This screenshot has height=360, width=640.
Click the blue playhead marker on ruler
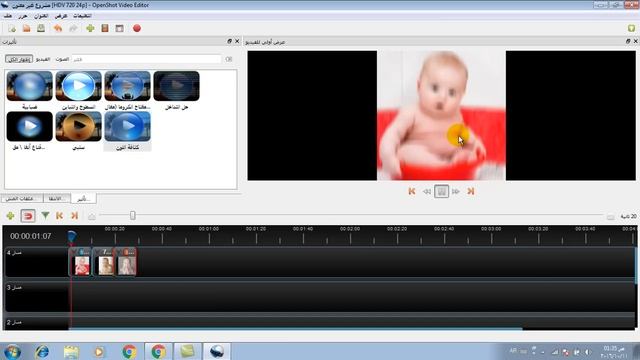pyautogui.click(x=72, y=236)
